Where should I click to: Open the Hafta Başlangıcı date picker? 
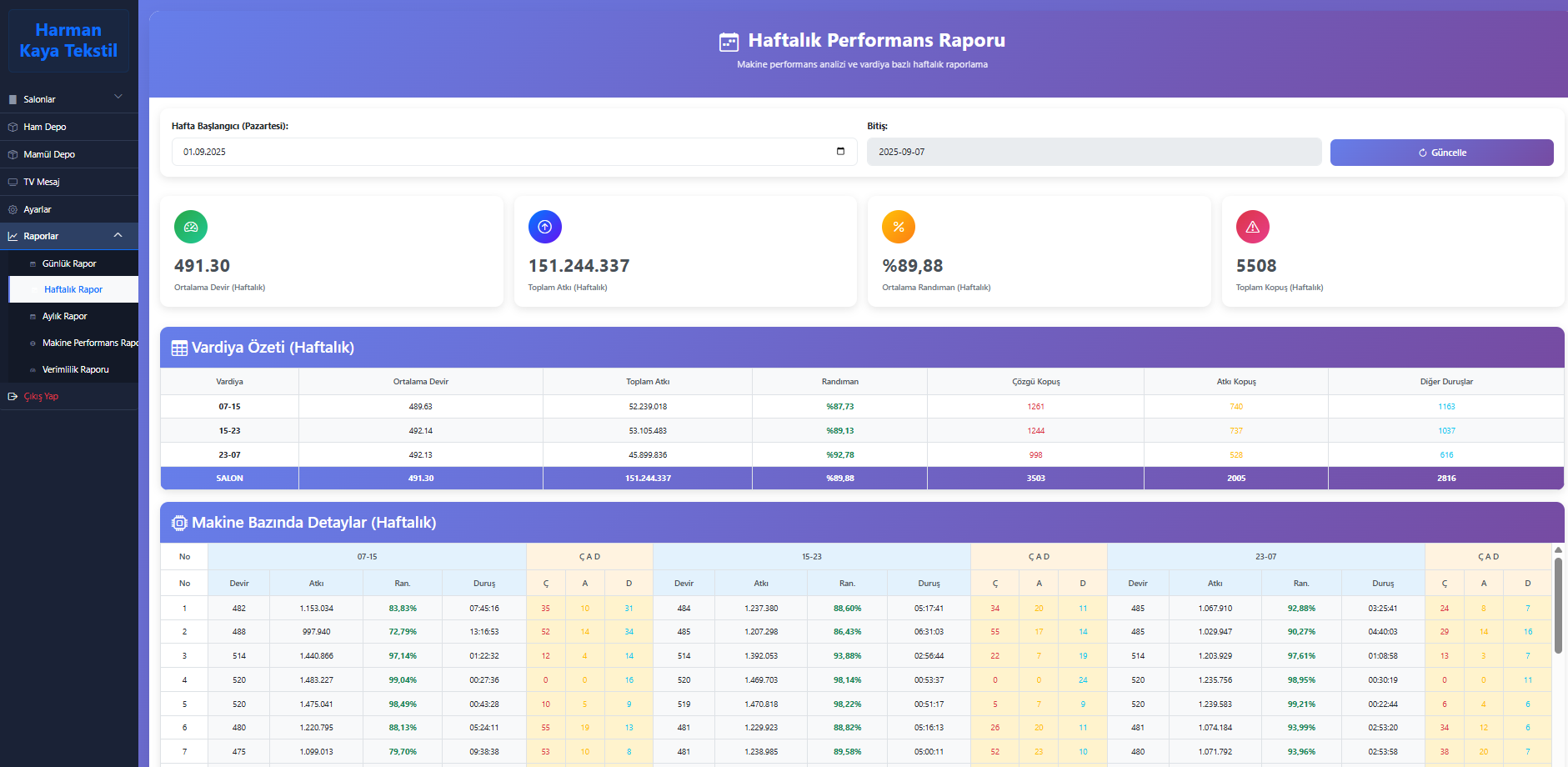point(840,152)
